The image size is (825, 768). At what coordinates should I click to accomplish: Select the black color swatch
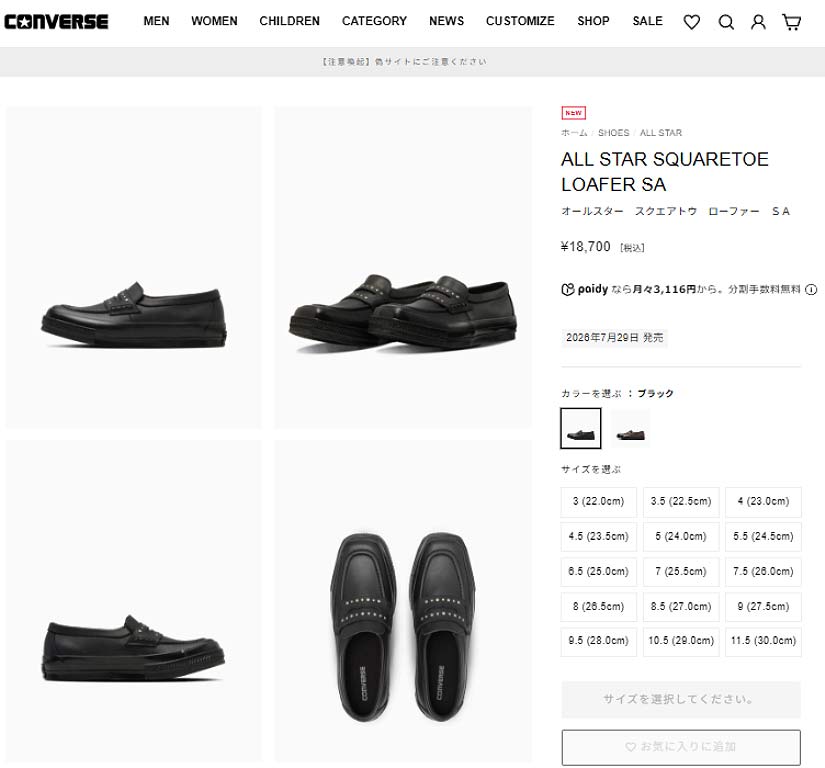pyautogui.click(x=580, y=428)
